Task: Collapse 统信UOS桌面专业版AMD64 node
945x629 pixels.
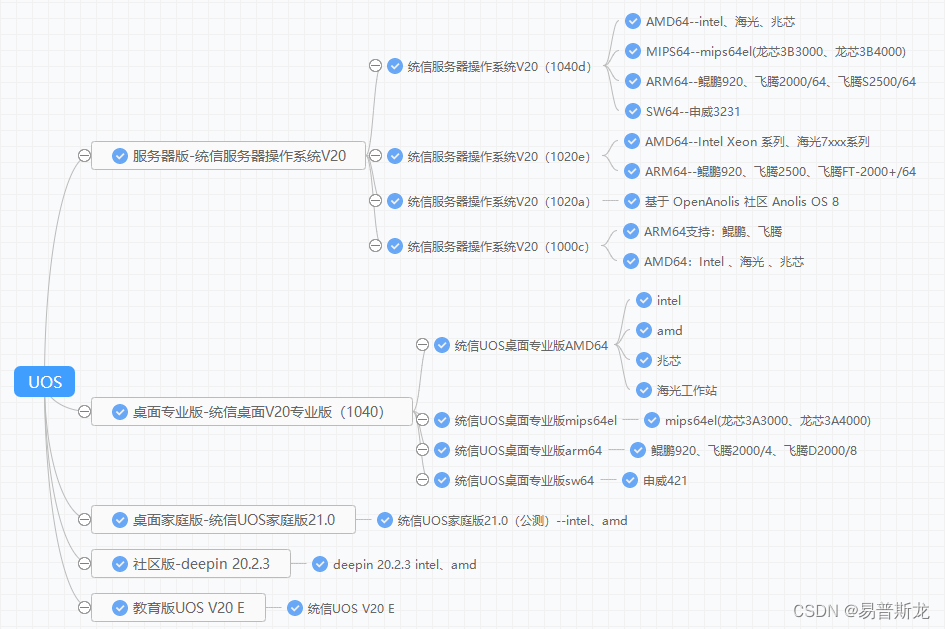Action: coord(422,345)
